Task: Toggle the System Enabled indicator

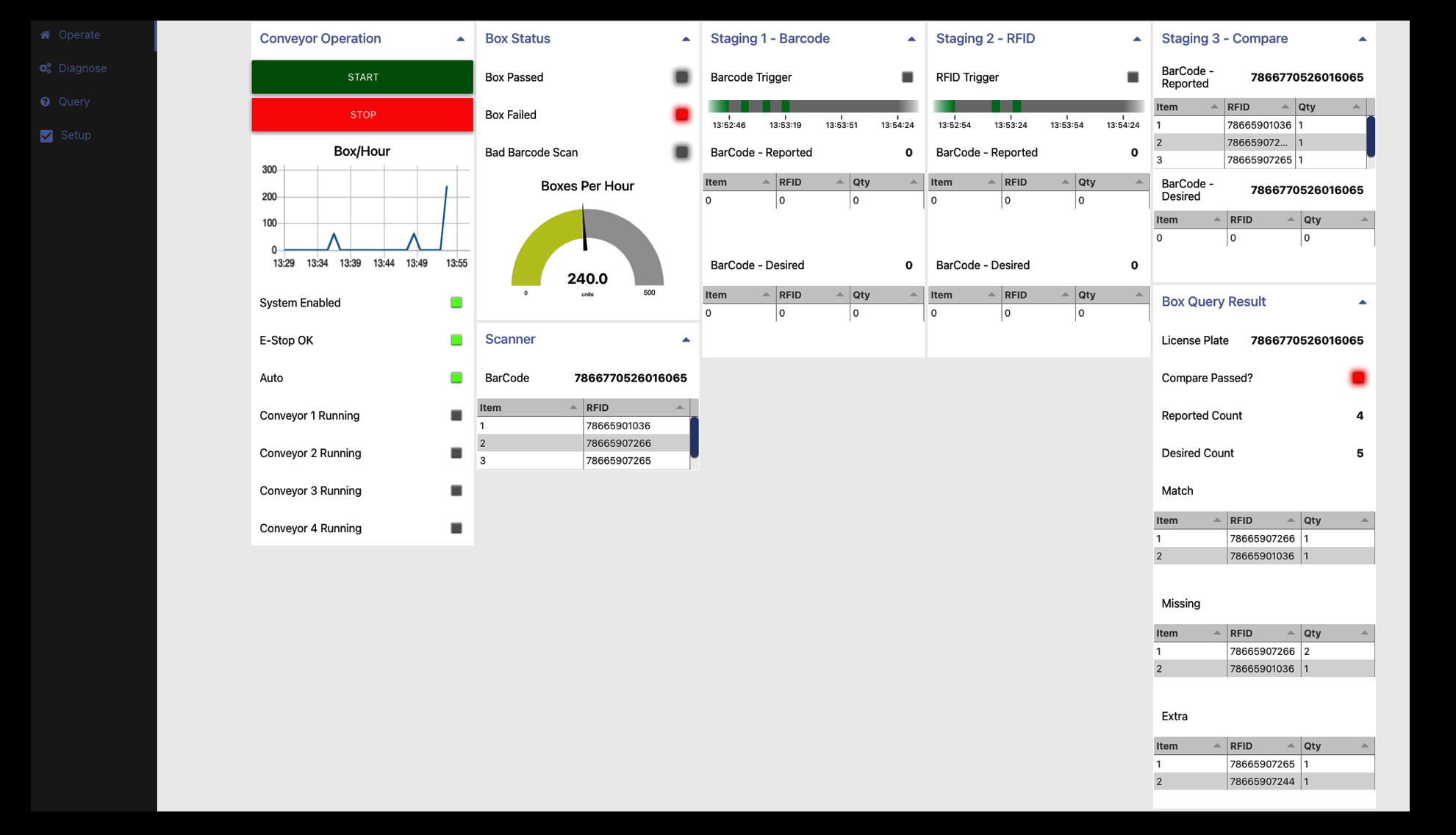Action: (456, 302)
